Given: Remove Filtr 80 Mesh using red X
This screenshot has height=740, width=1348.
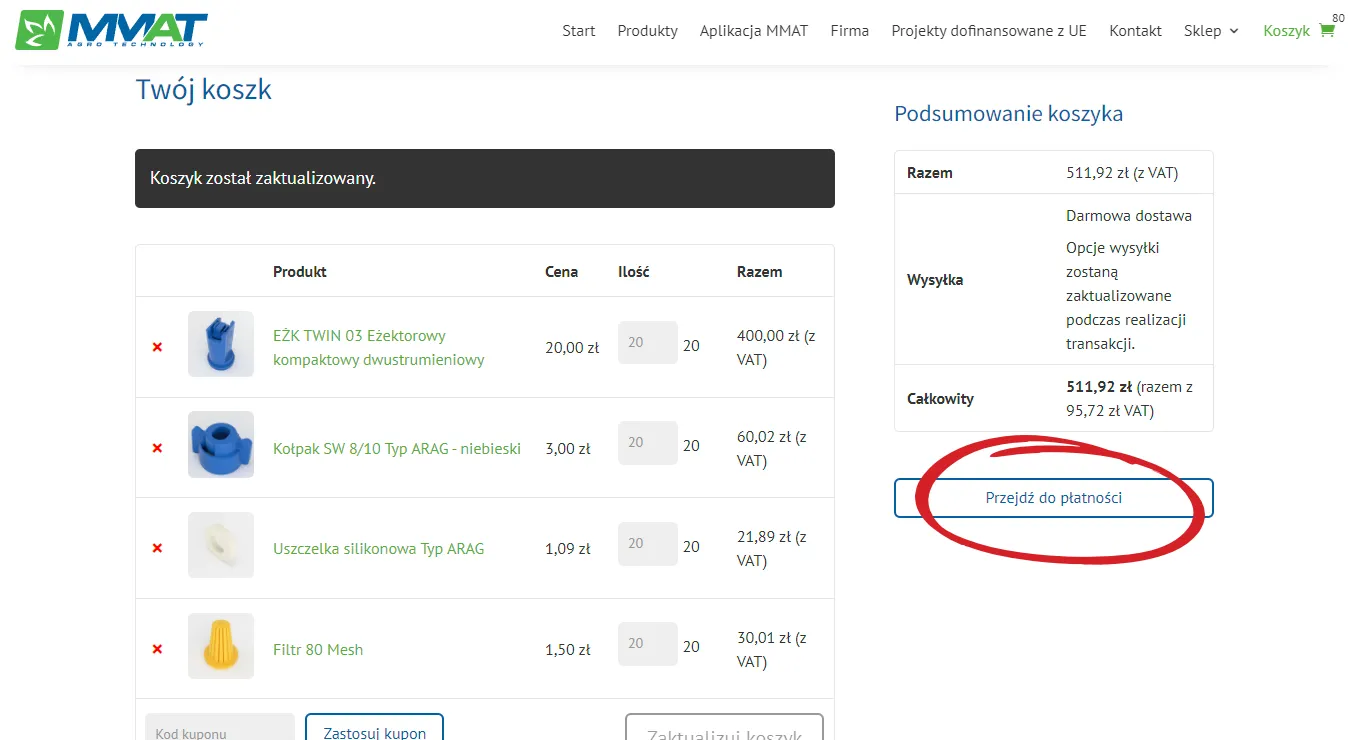Looking at the screenshot, I should 157,649.
